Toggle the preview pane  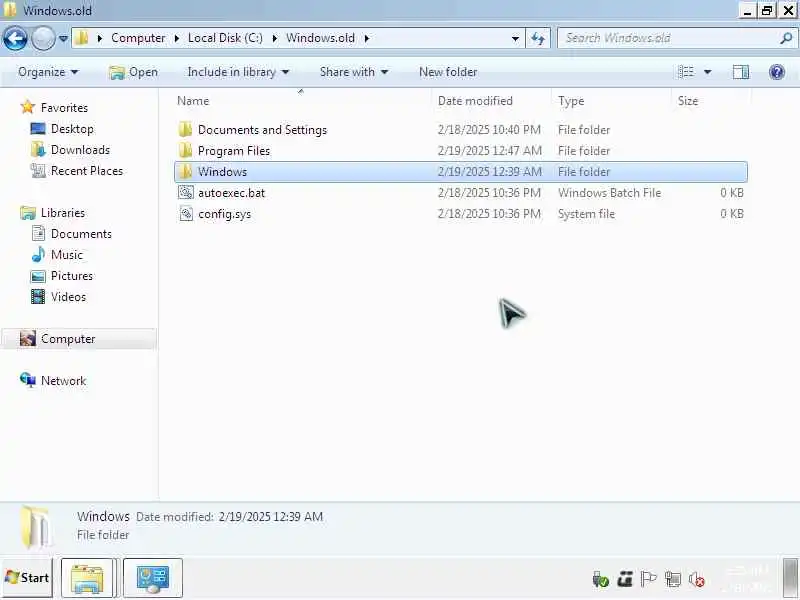tap(740, 72)
